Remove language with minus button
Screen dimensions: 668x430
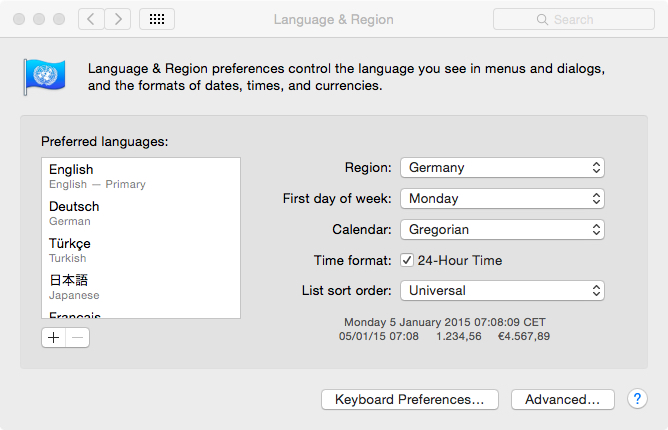tap(78, 337)
